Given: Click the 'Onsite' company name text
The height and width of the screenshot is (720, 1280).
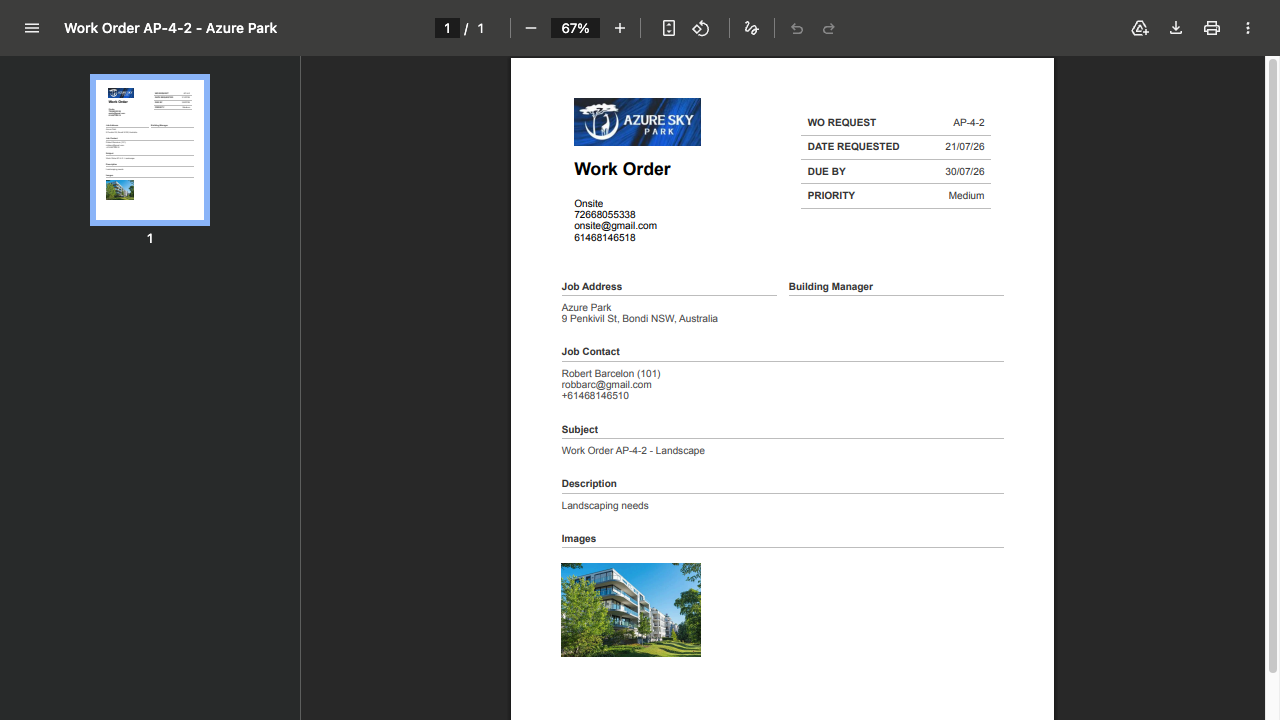Looking at the screenshot, I should point(589,204).
